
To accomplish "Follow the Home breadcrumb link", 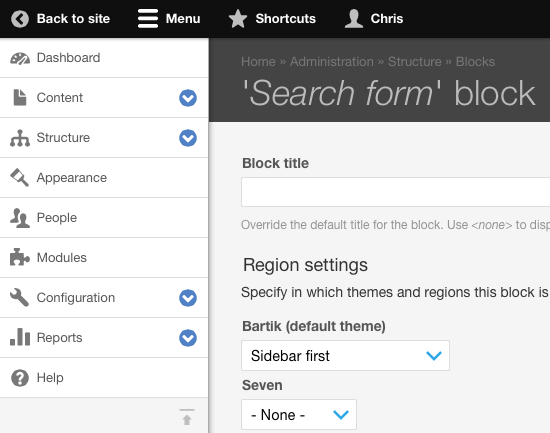I will (x=258, y=62).
